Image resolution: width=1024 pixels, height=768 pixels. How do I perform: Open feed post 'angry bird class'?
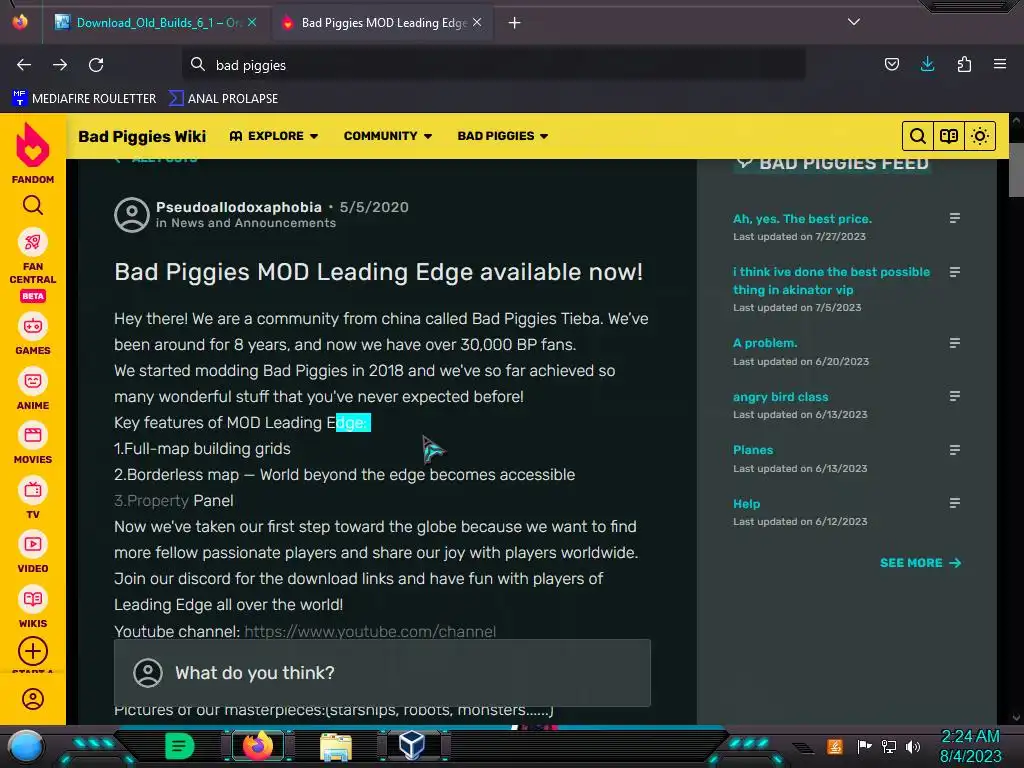[780, 396]
